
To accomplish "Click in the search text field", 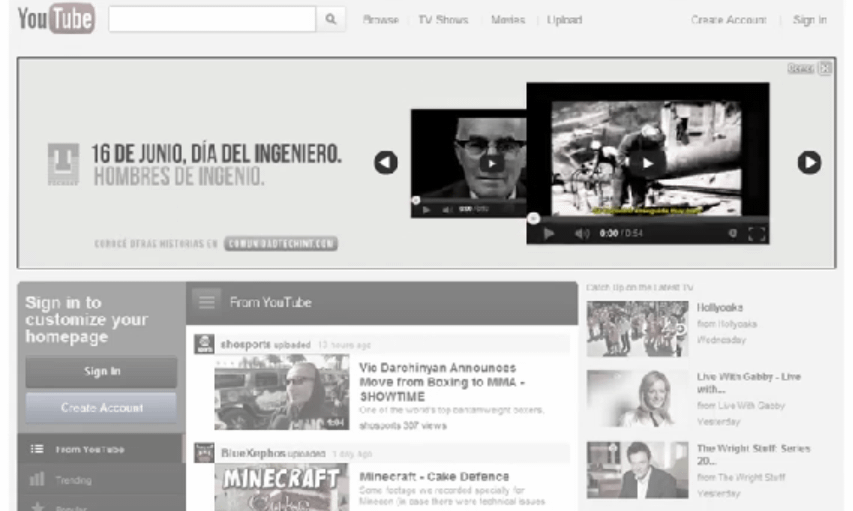I will click(x=212, y=20).
